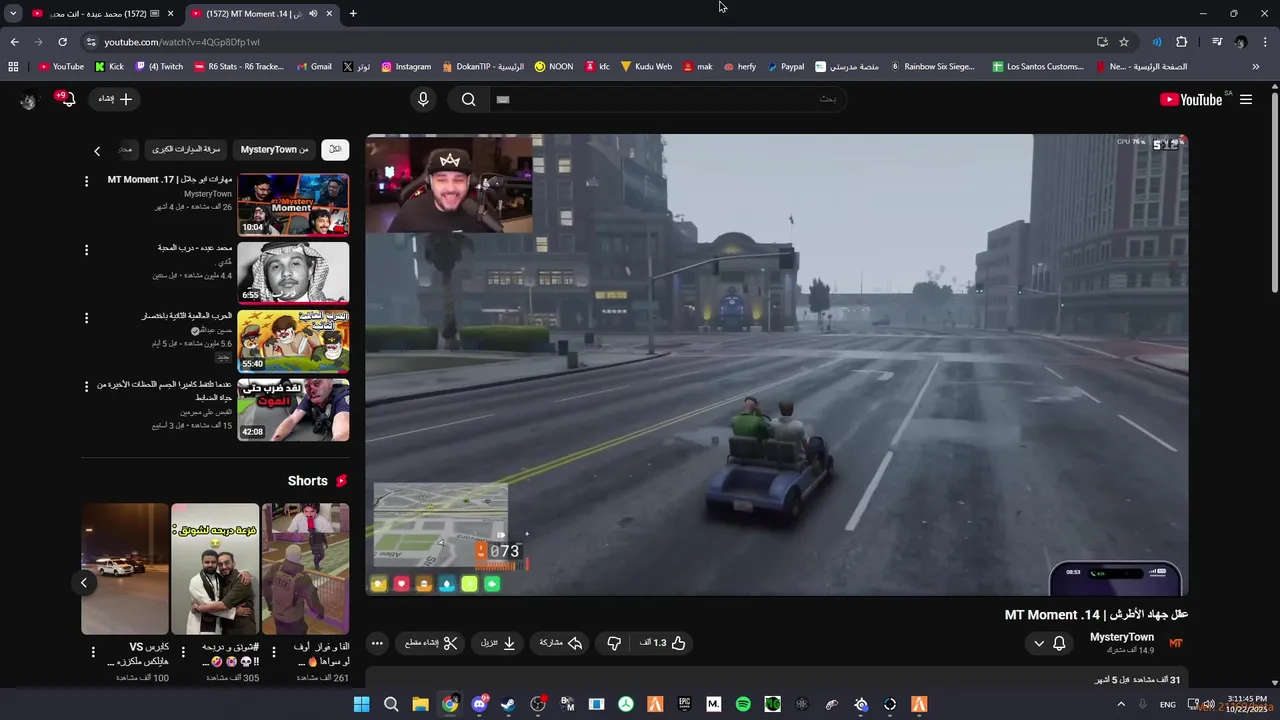Open options for the 261 views Short

(x=274, y=652)
